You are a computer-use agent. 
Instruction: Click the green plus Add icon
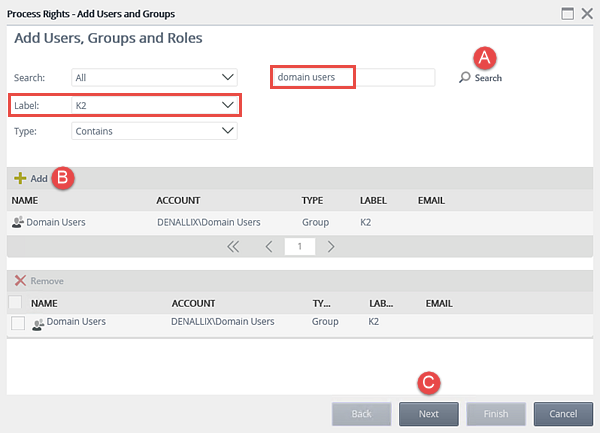[20, 179]
